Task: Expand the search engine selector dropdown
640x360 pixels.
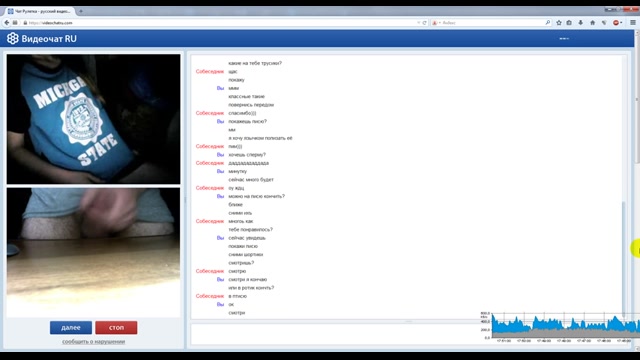Action: (436, 23)
